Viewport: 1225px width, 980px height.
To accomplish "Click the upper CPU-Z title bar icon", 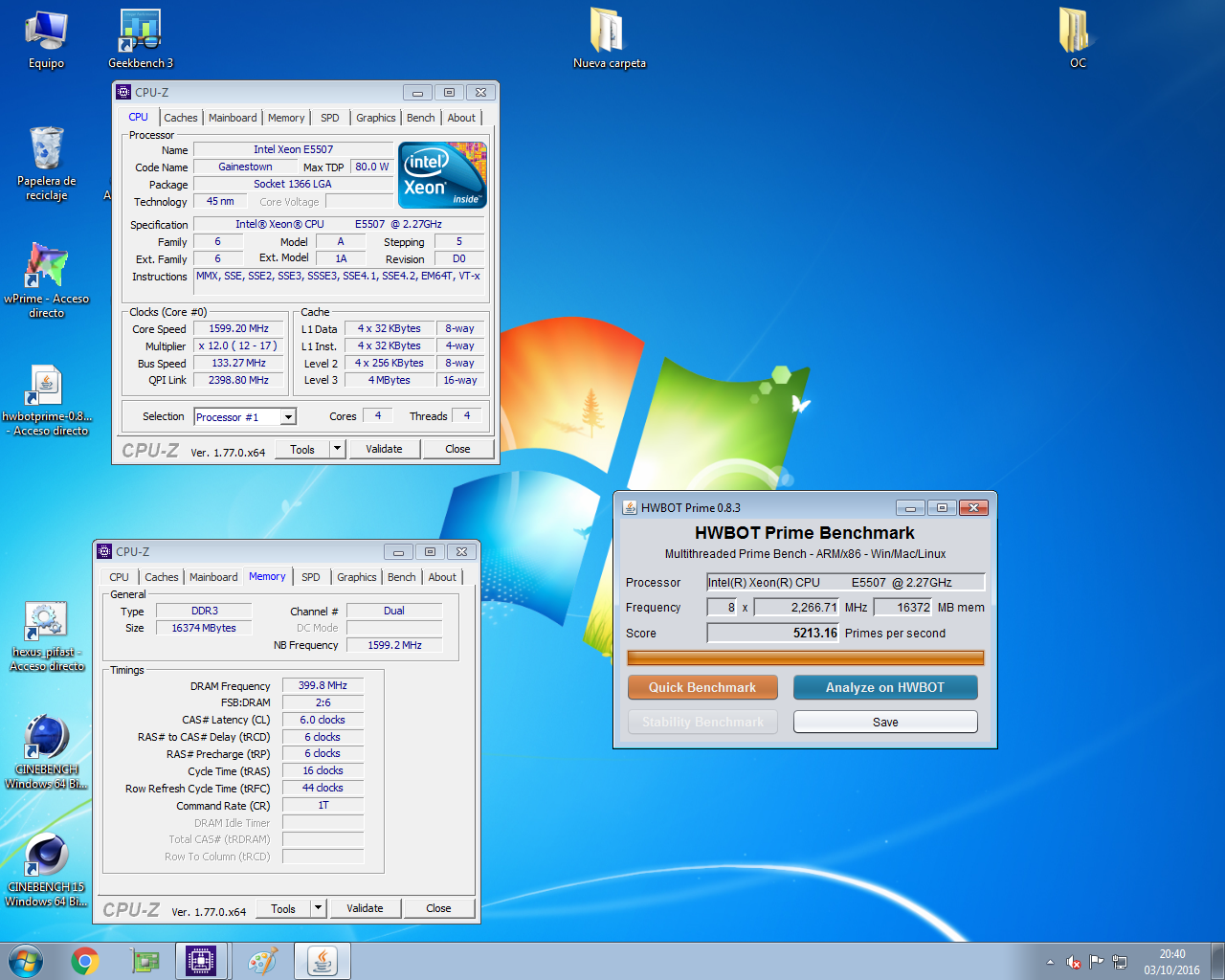I will click(123, 92).
